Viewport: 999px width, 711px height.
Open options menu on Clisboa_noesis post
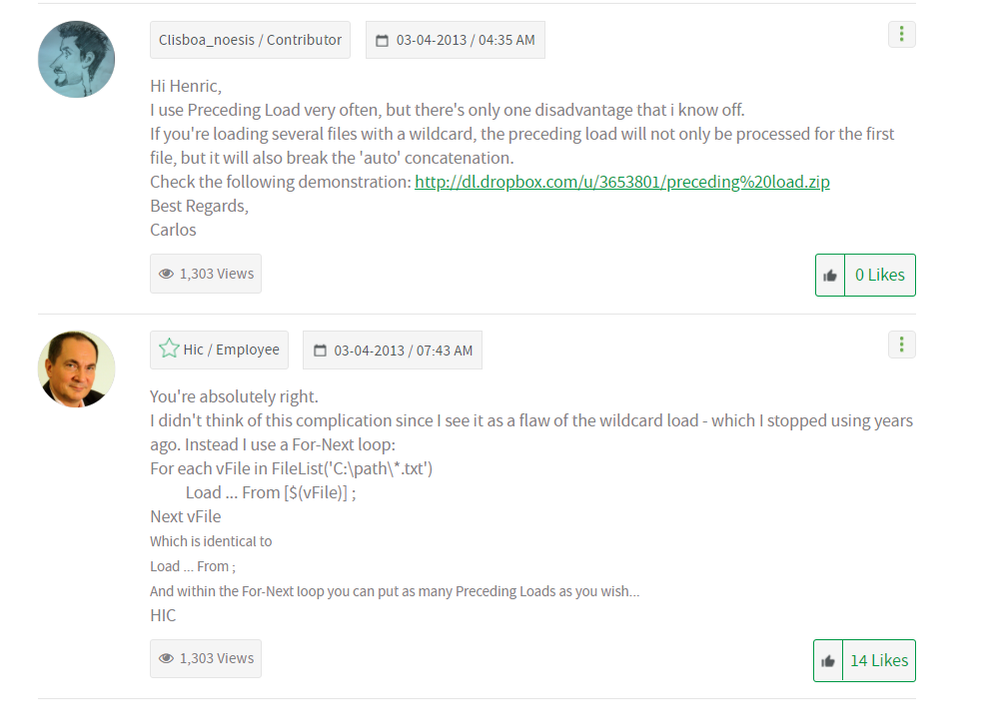tap(901, 34)
